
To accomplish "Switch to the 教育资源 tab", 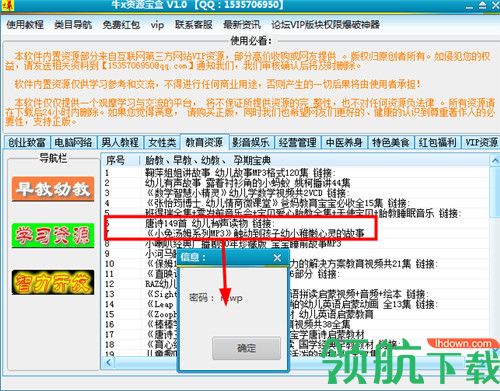I will tap(204, 142).
